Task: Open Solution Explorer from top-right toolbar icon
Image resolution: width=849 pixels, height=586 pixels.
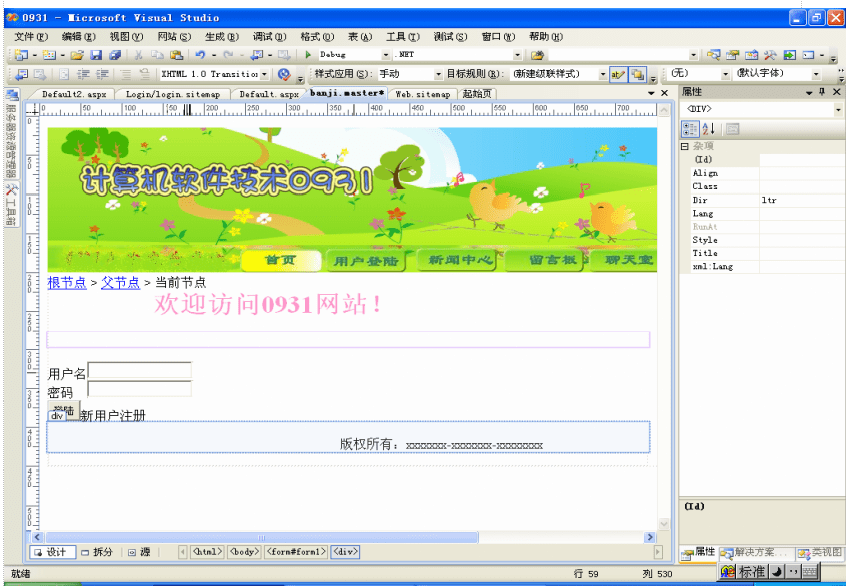Action: [x=714, y=55]
